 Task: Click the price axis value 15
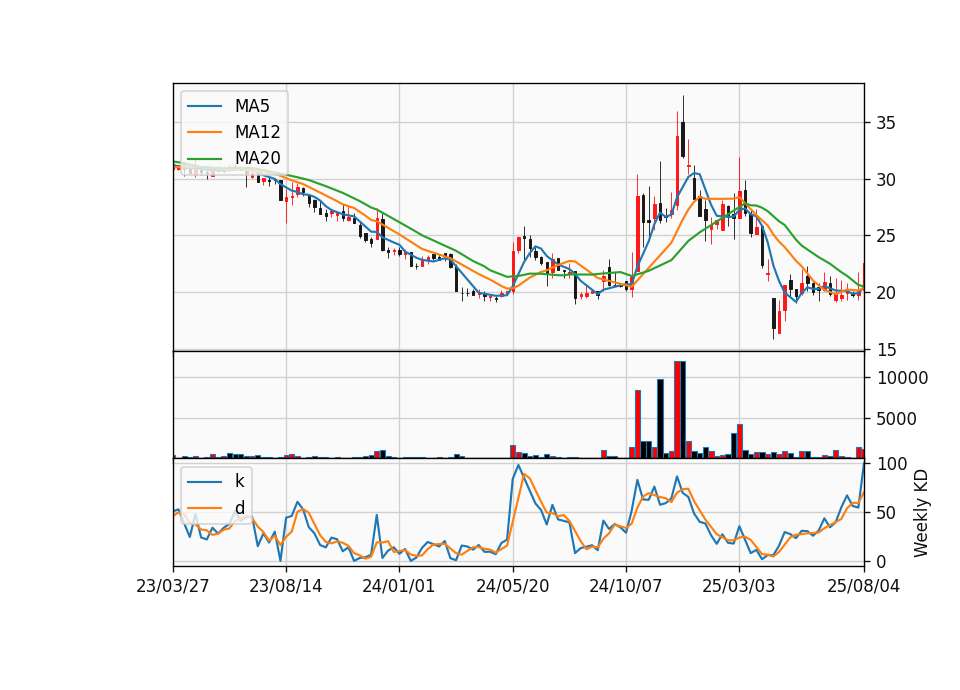coord(886,350)
